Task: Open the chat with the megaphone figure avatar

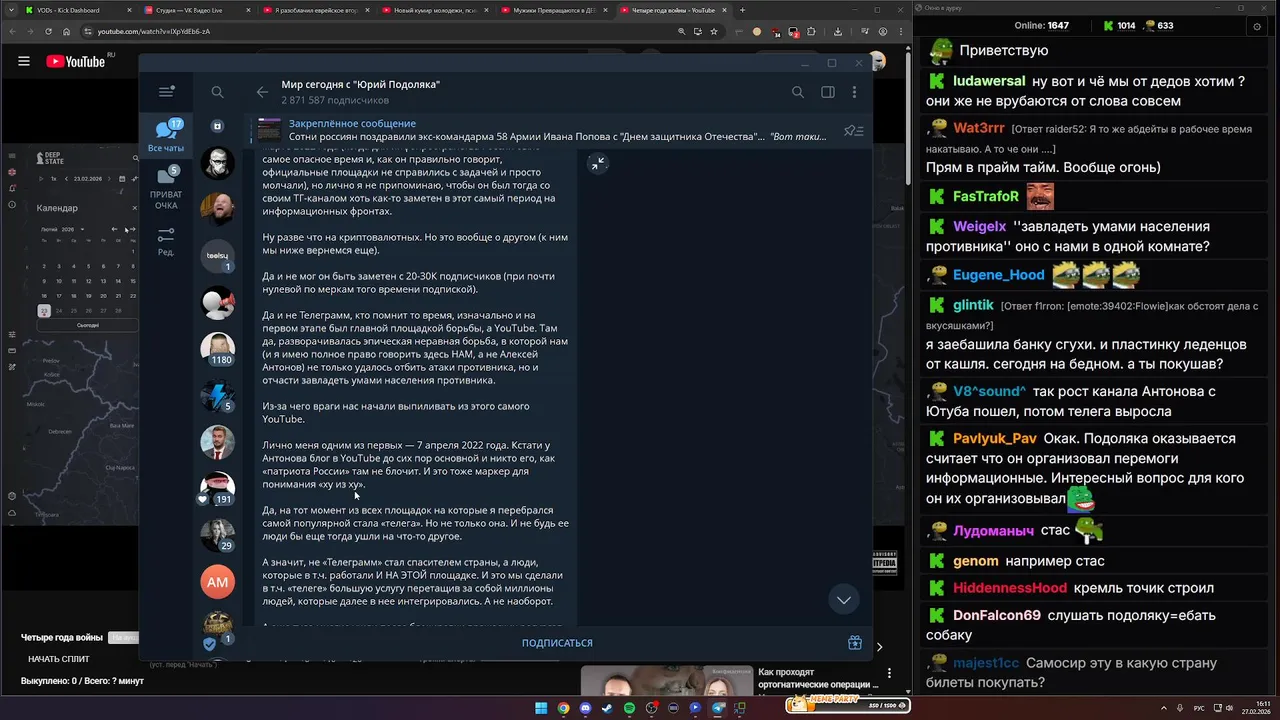Action: [218, 303]
